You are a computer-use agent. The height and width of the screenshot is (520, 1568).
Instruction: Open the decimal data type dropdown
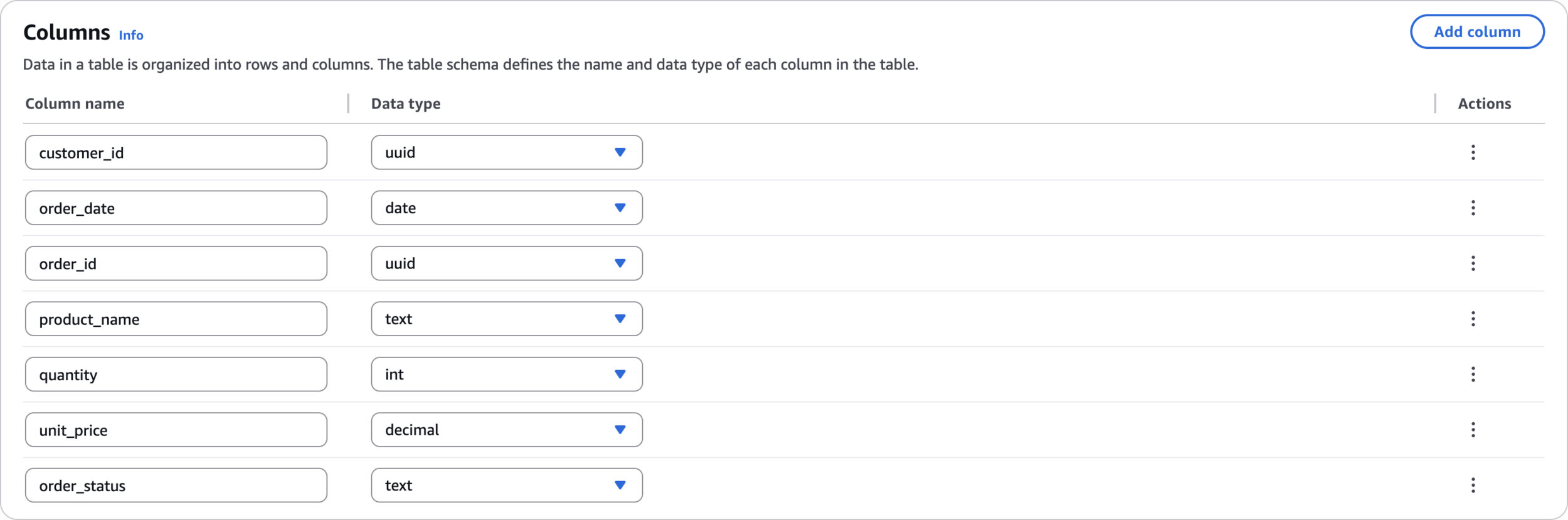point(506,430)
